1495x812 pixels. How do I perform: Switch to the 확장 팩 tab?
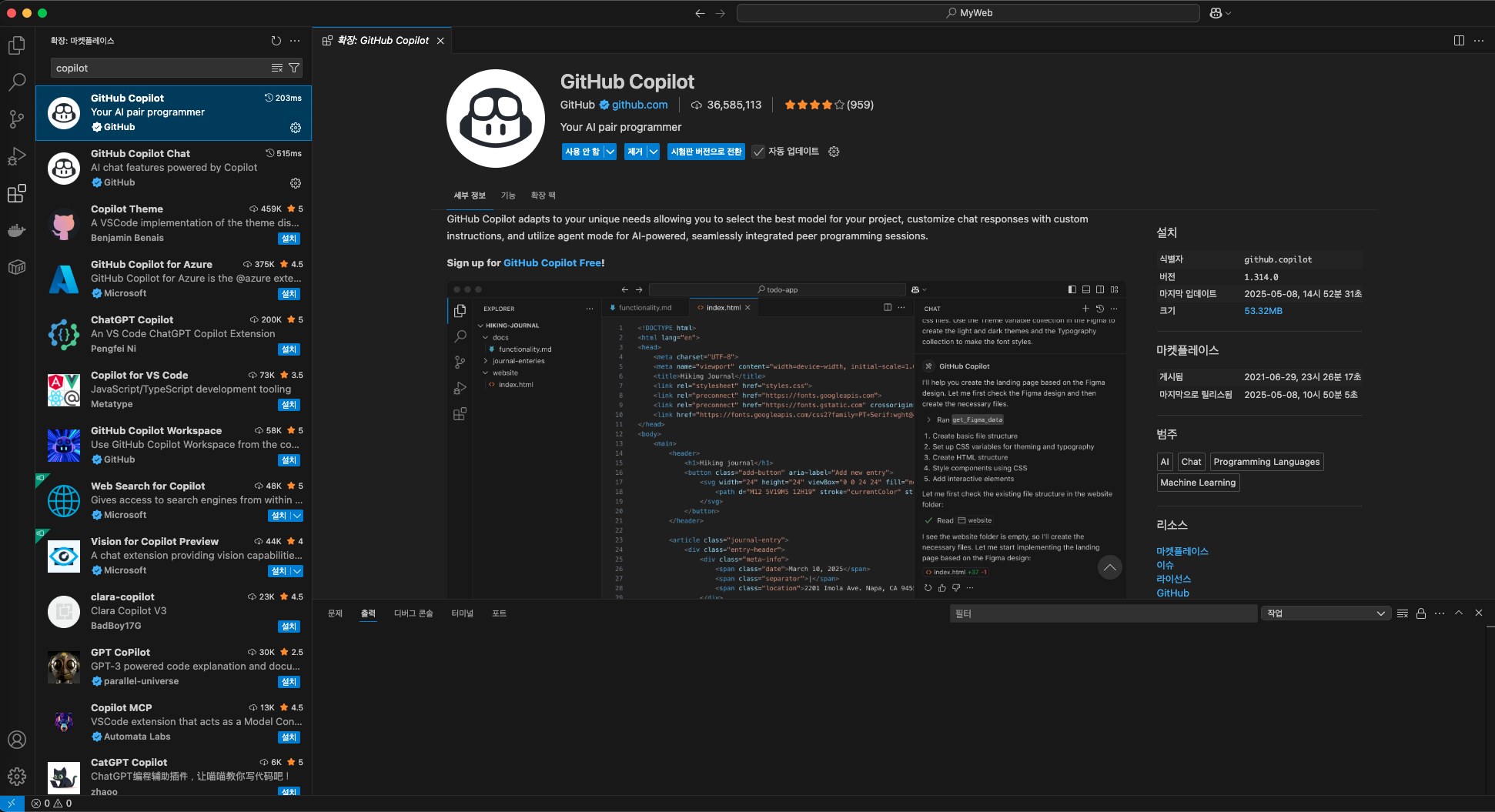pyautogui.click(x=543, y=195)
